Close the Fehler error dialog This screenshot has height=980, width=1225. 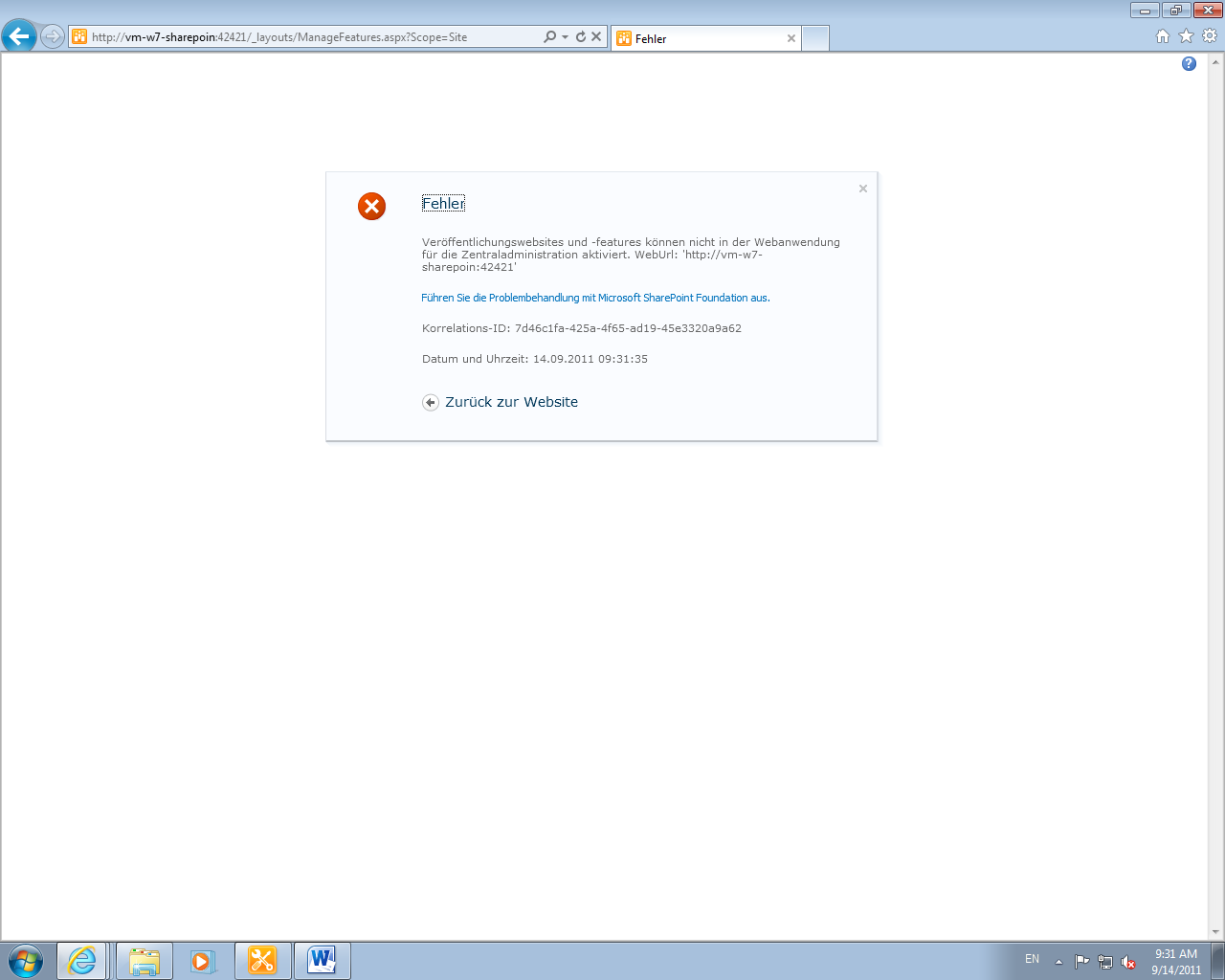[x=863, y=189]
